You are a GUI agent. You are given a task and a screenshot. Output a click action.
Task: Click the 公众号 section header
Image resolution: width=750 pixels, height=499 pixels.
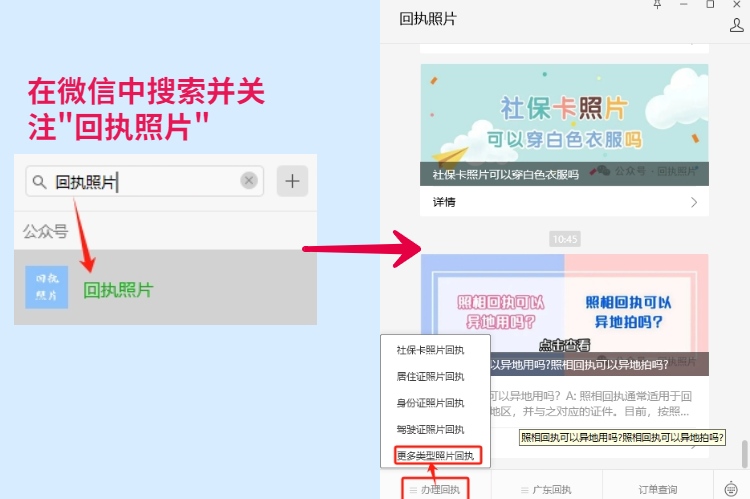tap(45, 232)
